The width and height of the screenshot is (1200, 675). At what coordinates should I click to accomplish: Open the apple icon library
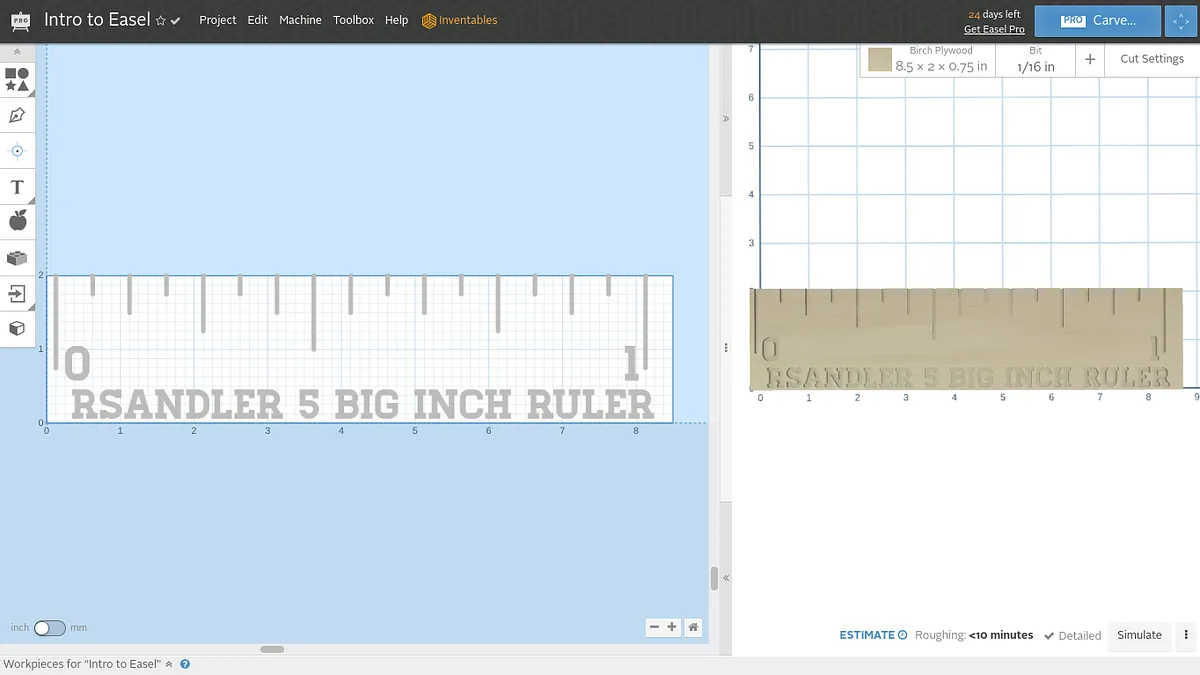tap(17, 220)
